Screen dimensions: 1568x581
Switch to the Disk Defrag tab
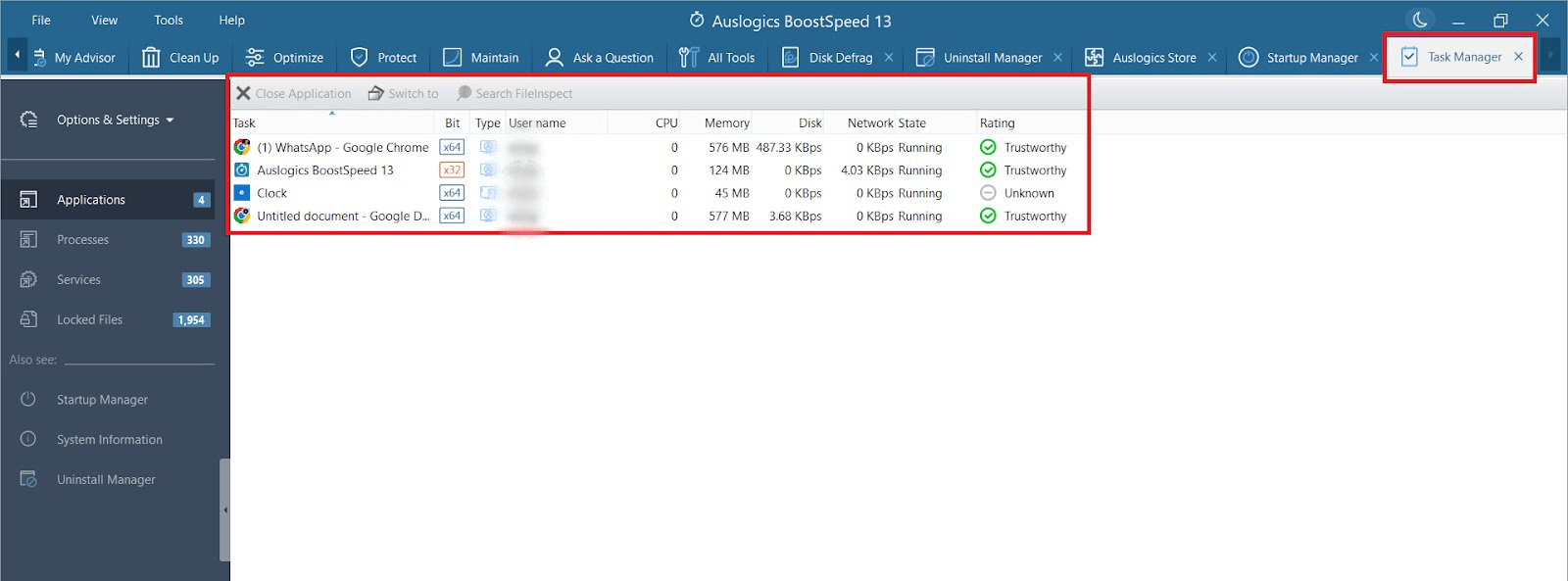827,58
